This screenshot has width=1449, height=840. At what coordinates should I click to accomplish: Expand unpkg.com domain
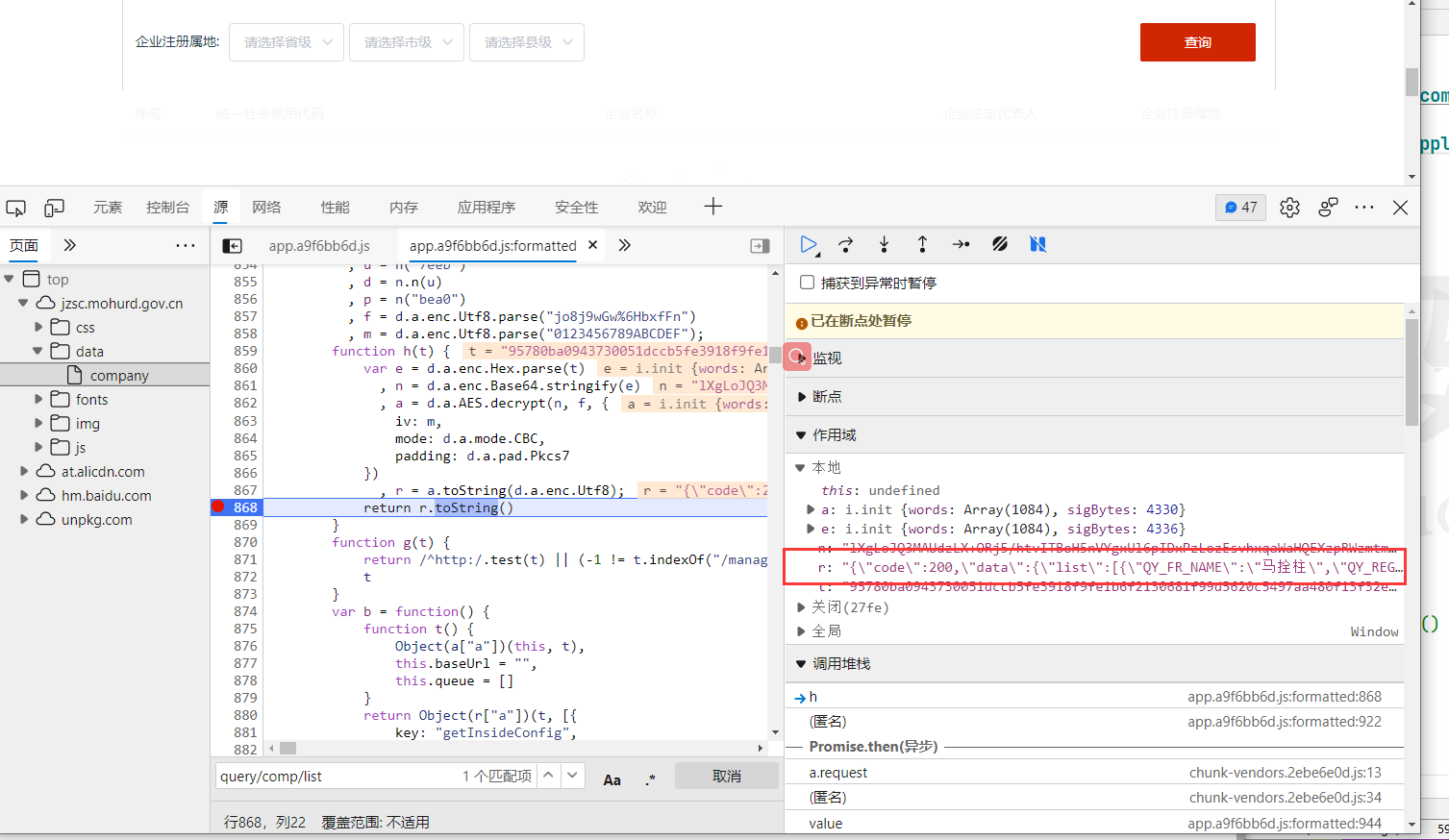(x=24, y=519)
